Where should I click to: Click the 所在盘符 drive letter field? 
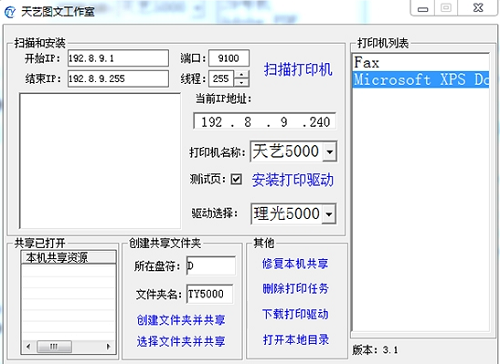pos(211,265)
